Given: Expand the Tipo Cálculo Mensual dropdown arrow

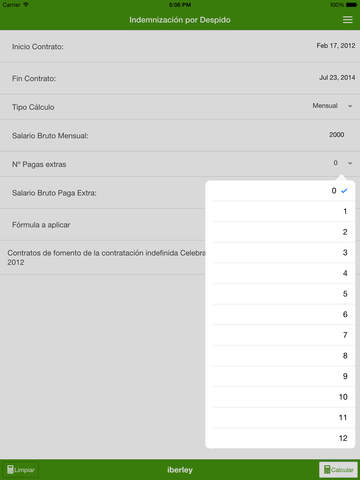Looking at the screenshot, I should (350, 106).
